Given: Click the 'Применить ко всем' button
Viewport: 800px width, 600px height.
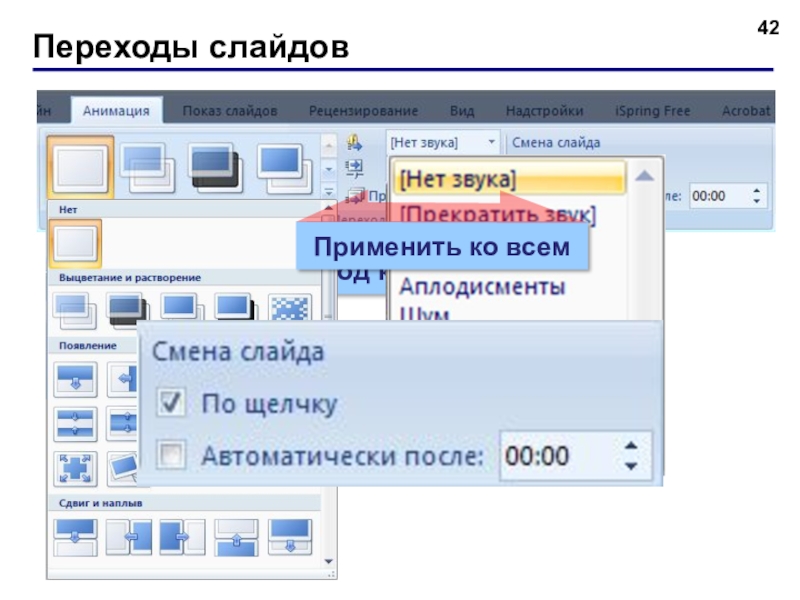Looking at the screenshot, I should tap(442, 247).
